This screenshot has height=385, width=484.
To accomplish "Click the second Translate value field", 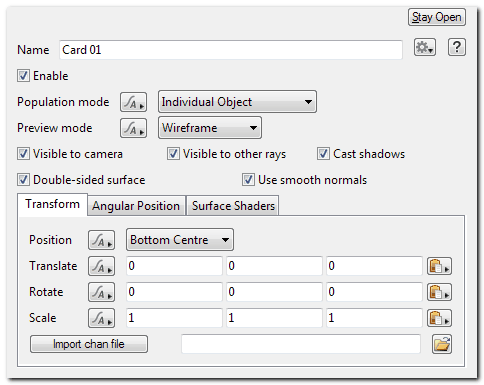I will [x=274, y=266].
